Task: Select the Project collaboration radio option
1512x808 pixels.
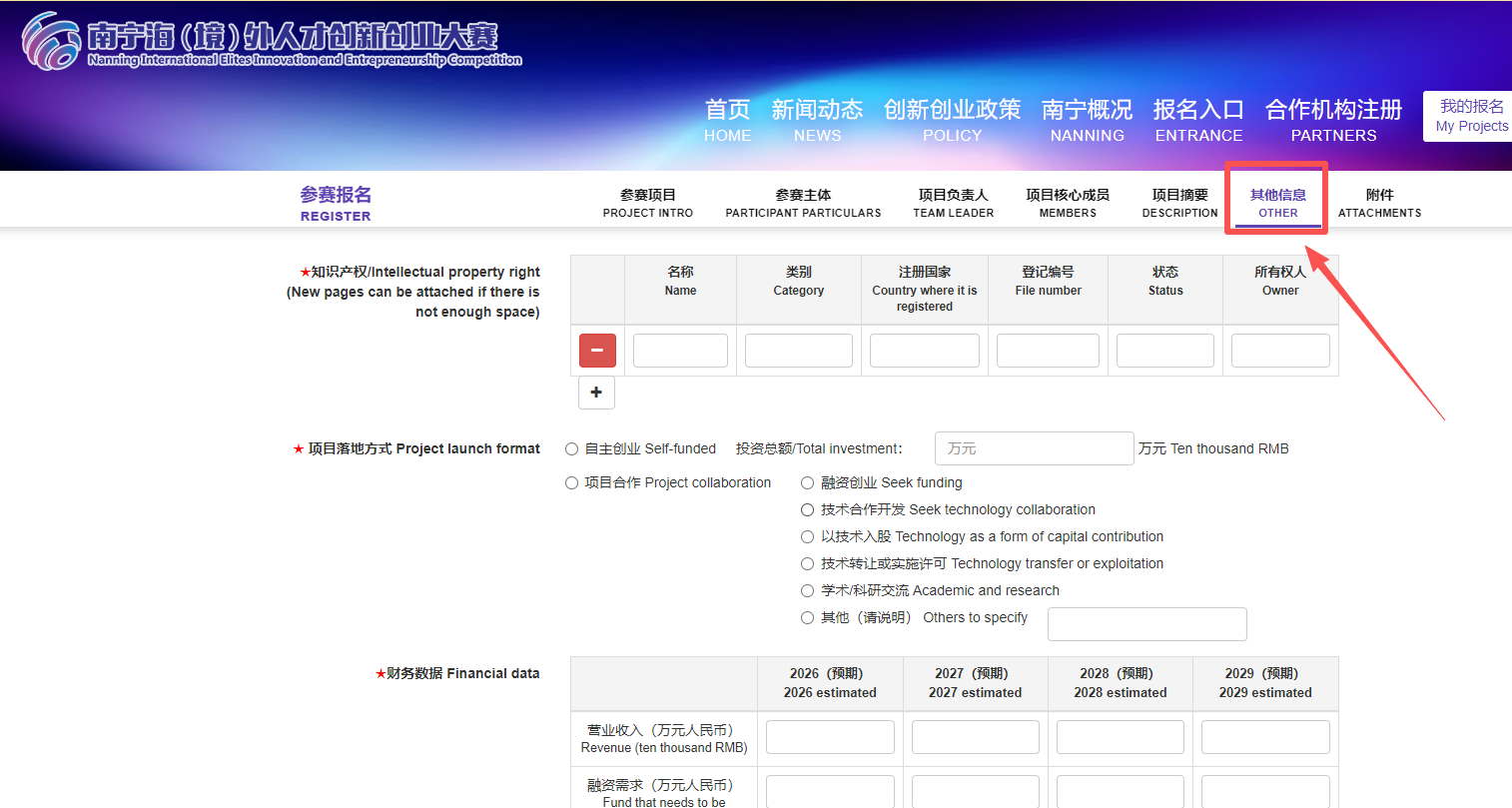Action: [x=572, y=483]
